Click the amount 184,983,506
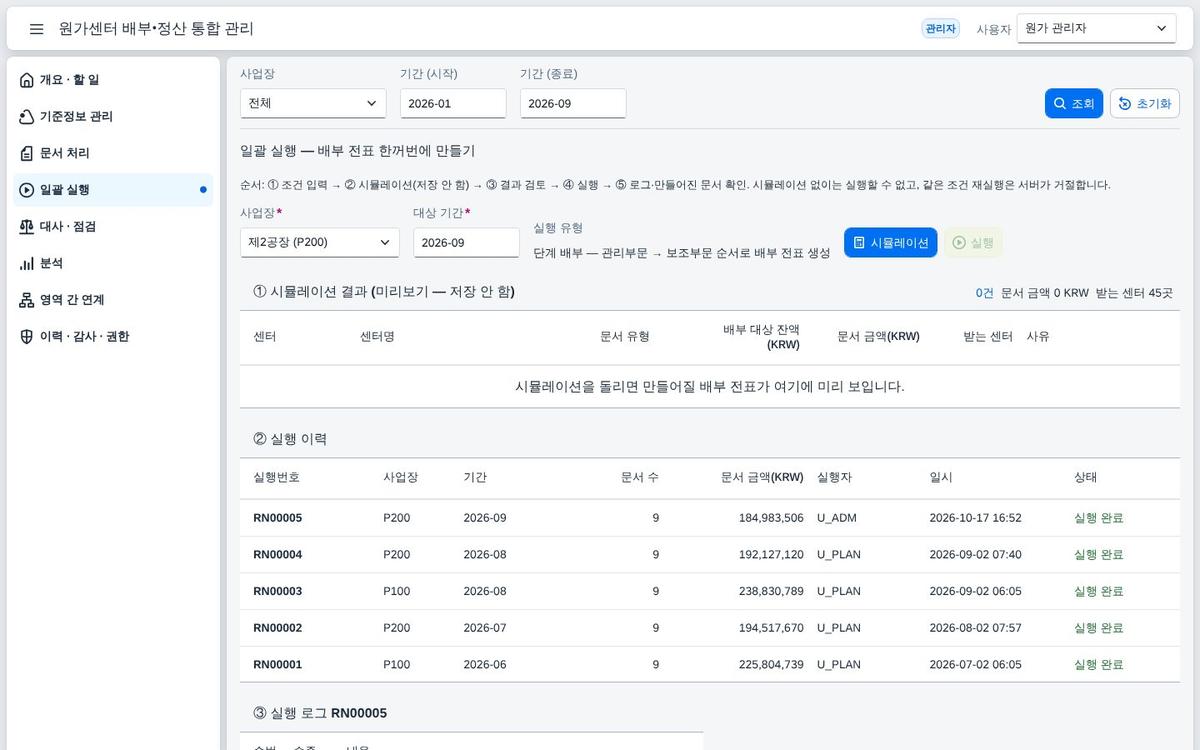This screenshot has height=750, width=1200. [x=771, y=518]
